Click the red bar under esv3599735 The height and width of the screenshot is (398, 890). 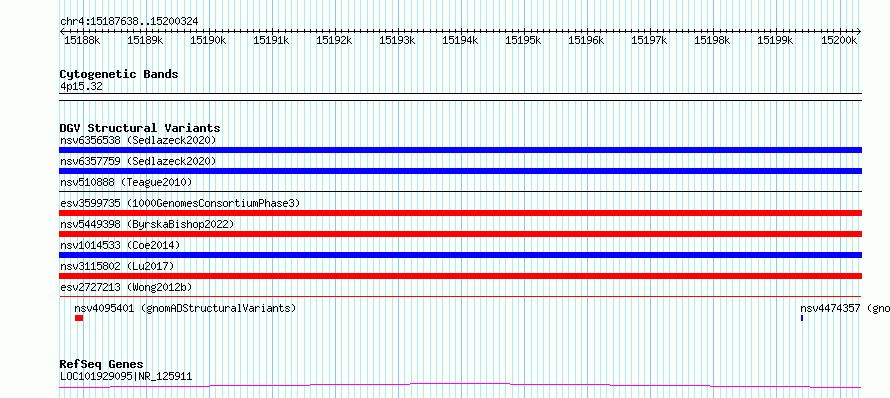pos(460,213)
